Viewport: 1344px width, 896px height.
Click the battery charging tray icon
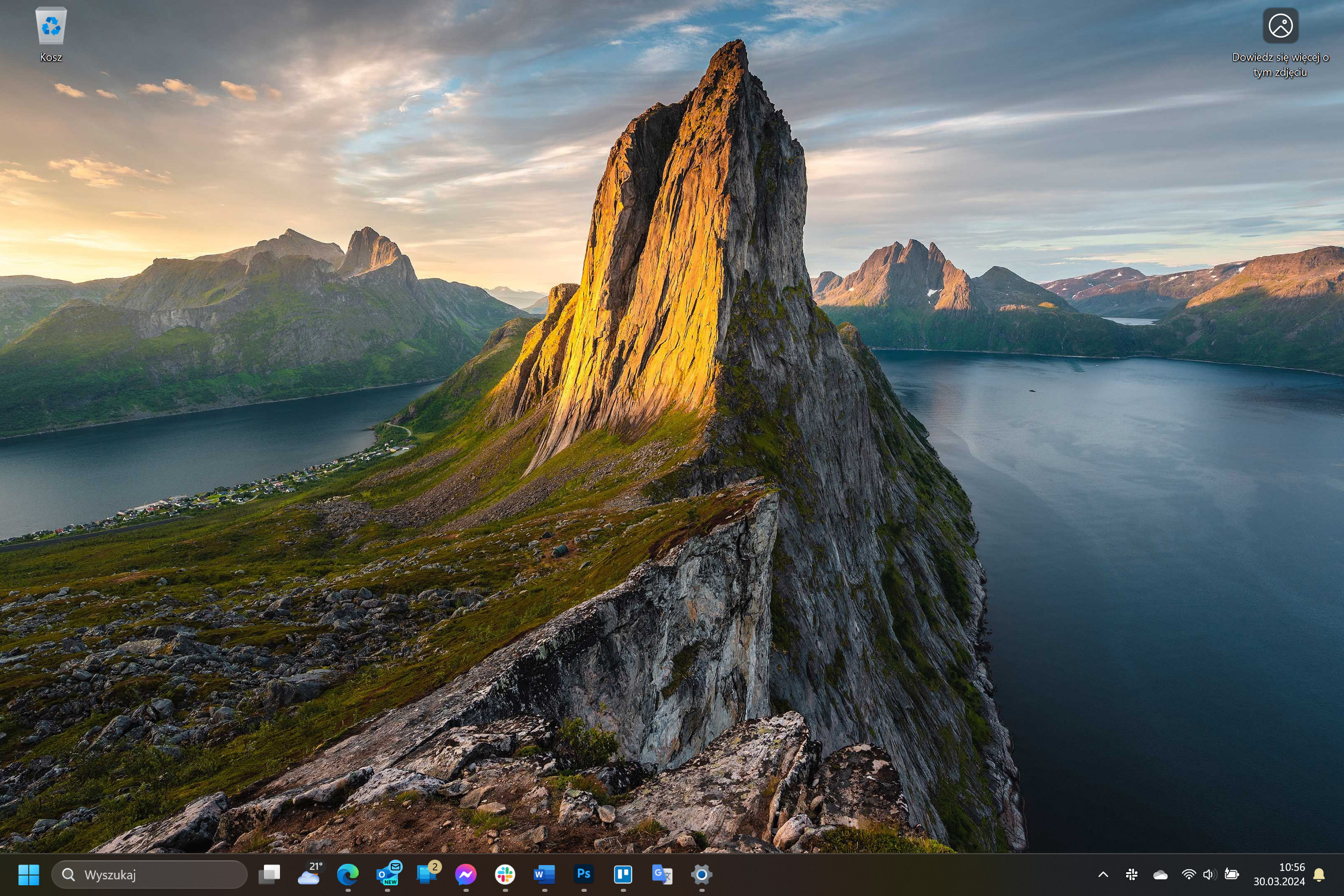[1231, 875]
